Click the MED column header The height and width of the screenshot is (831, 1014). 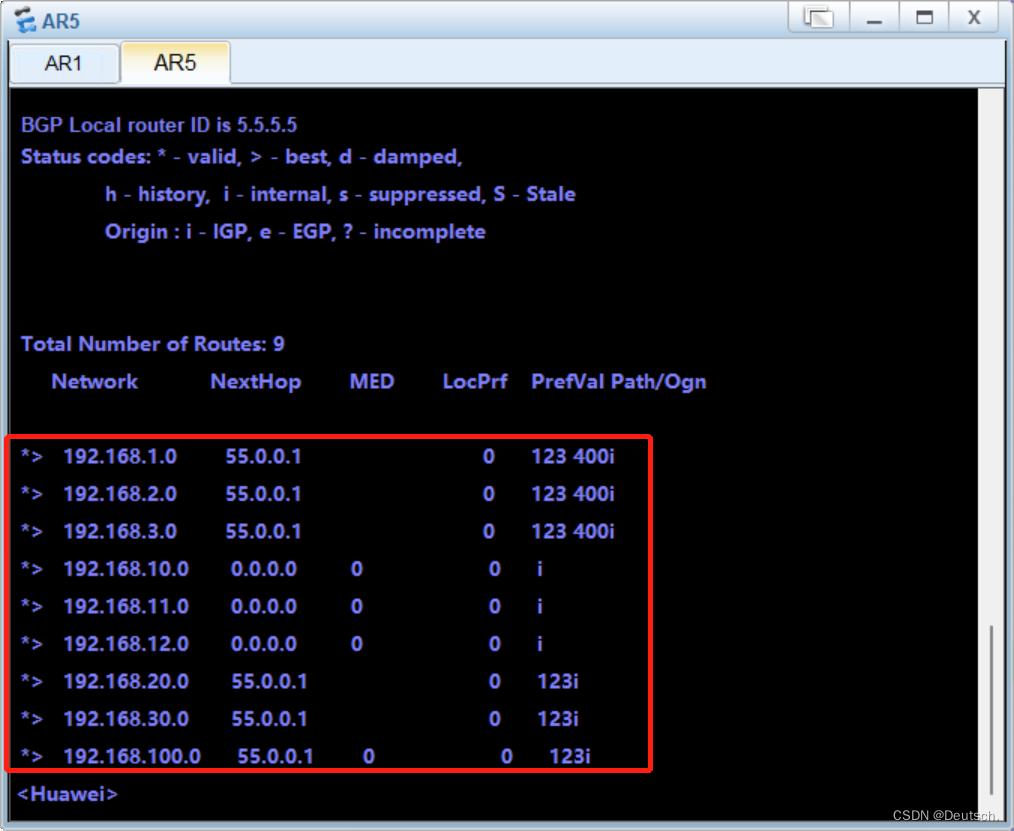pyautogui.click(x=372, y=382)
